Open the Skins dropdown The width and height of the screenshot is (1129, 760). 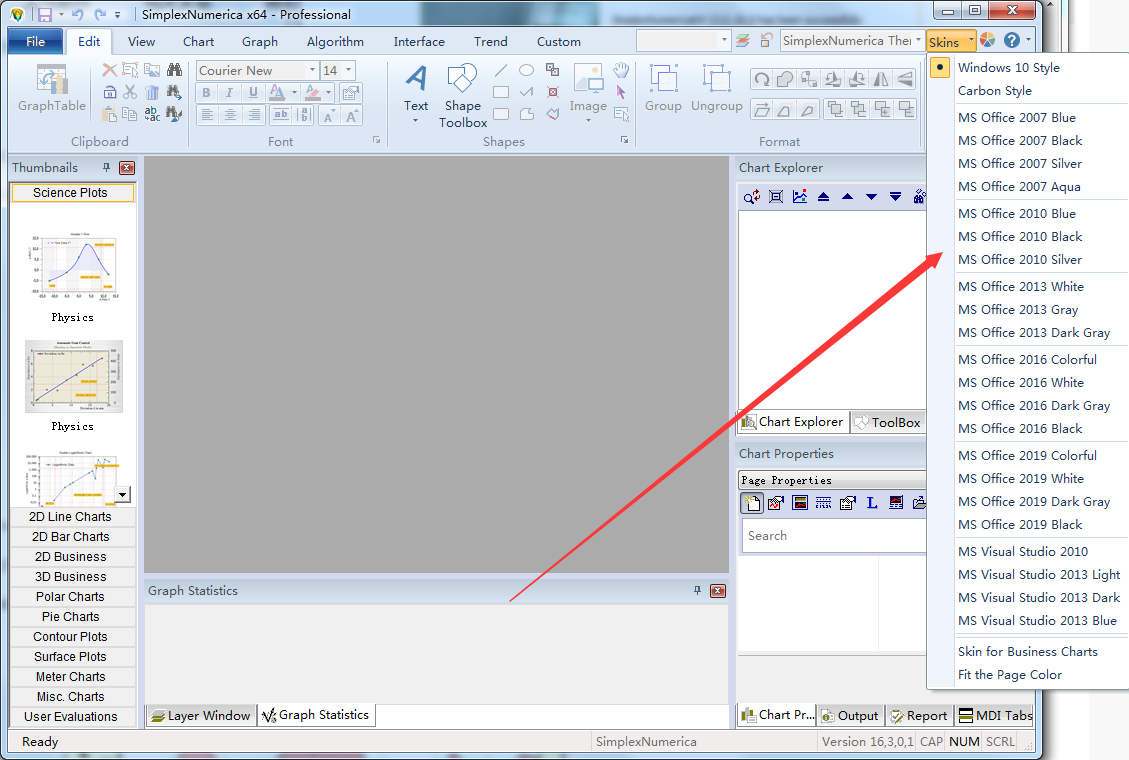pos(951,42)
